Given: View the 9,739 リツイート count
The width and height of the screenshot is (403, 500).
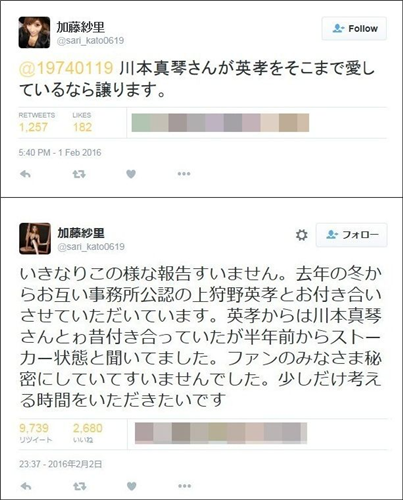Looking at the screenshot, I should click(x=34, y=428).
